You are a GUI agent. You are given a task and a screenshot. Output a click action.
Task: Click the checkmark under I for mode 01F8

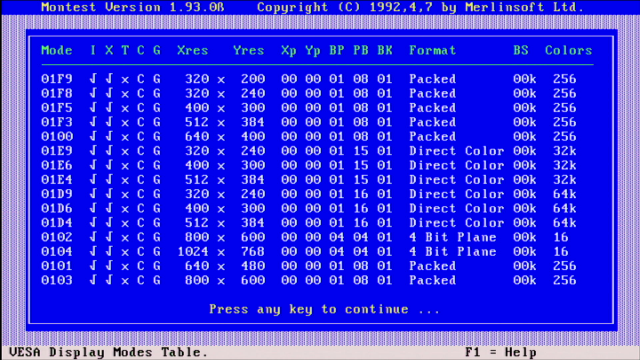93,93
